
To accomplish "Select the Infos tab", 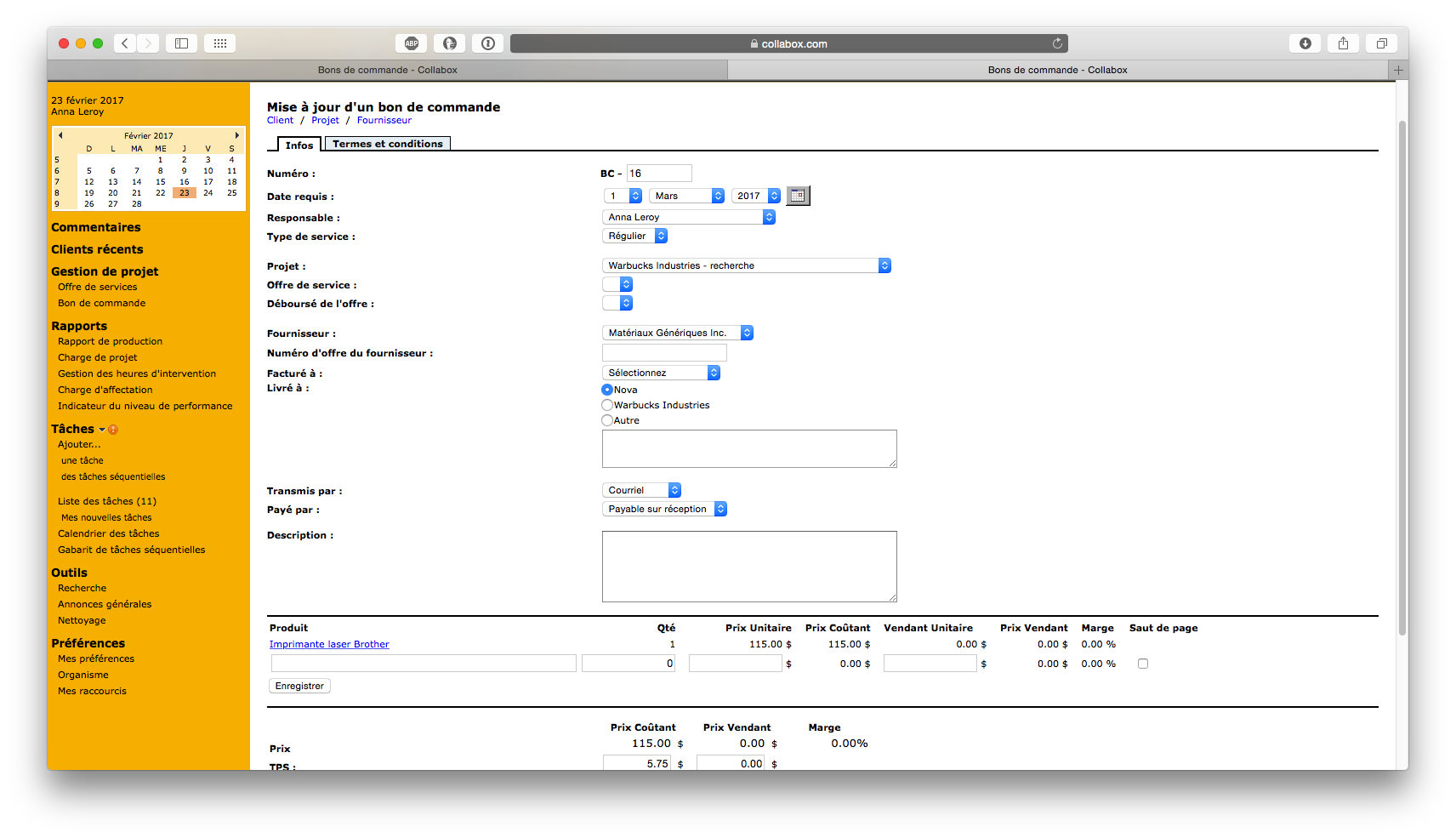I will coord(299,145).
